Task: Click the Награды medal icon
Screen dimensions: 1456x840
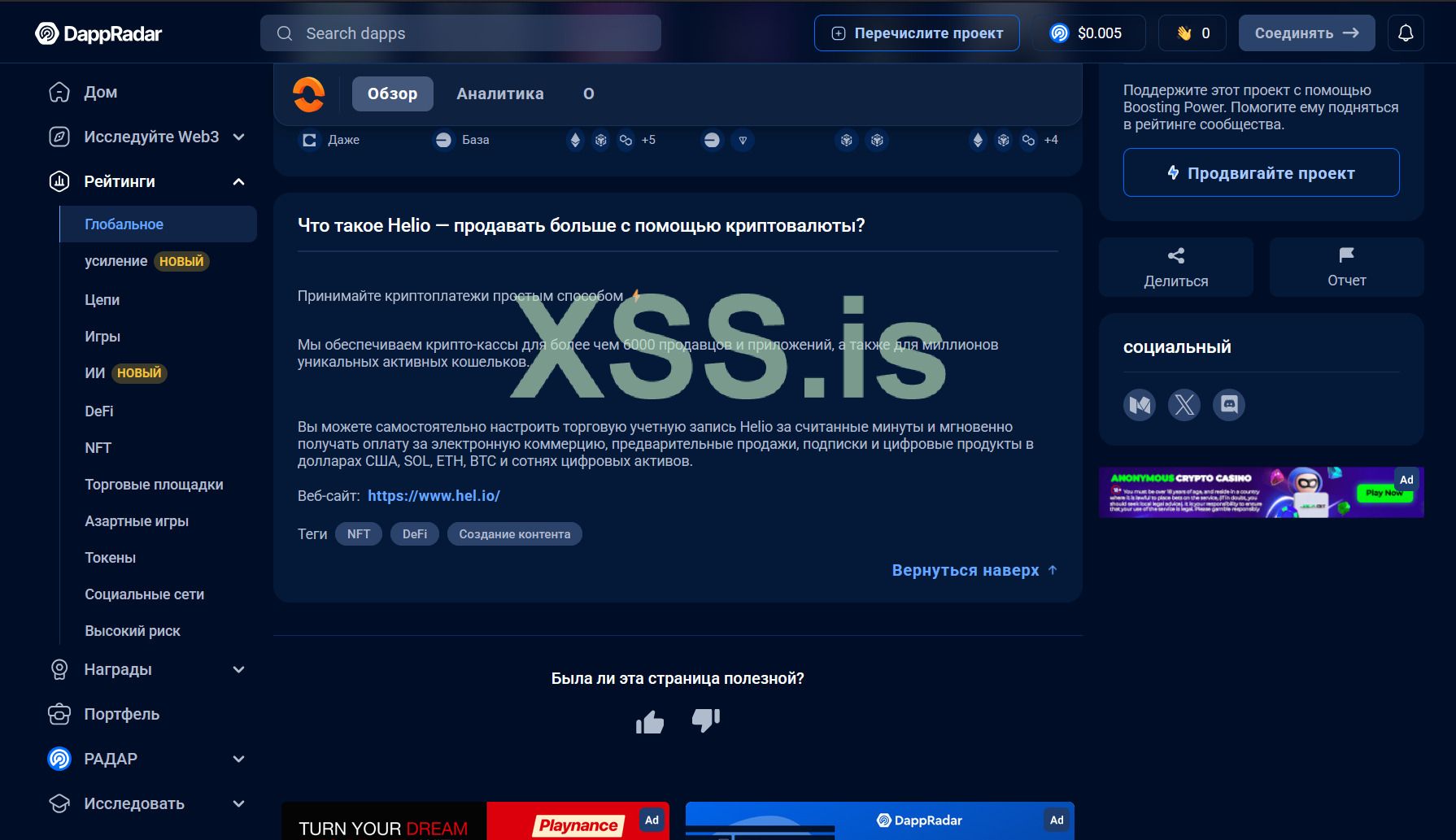Action: 59,669
